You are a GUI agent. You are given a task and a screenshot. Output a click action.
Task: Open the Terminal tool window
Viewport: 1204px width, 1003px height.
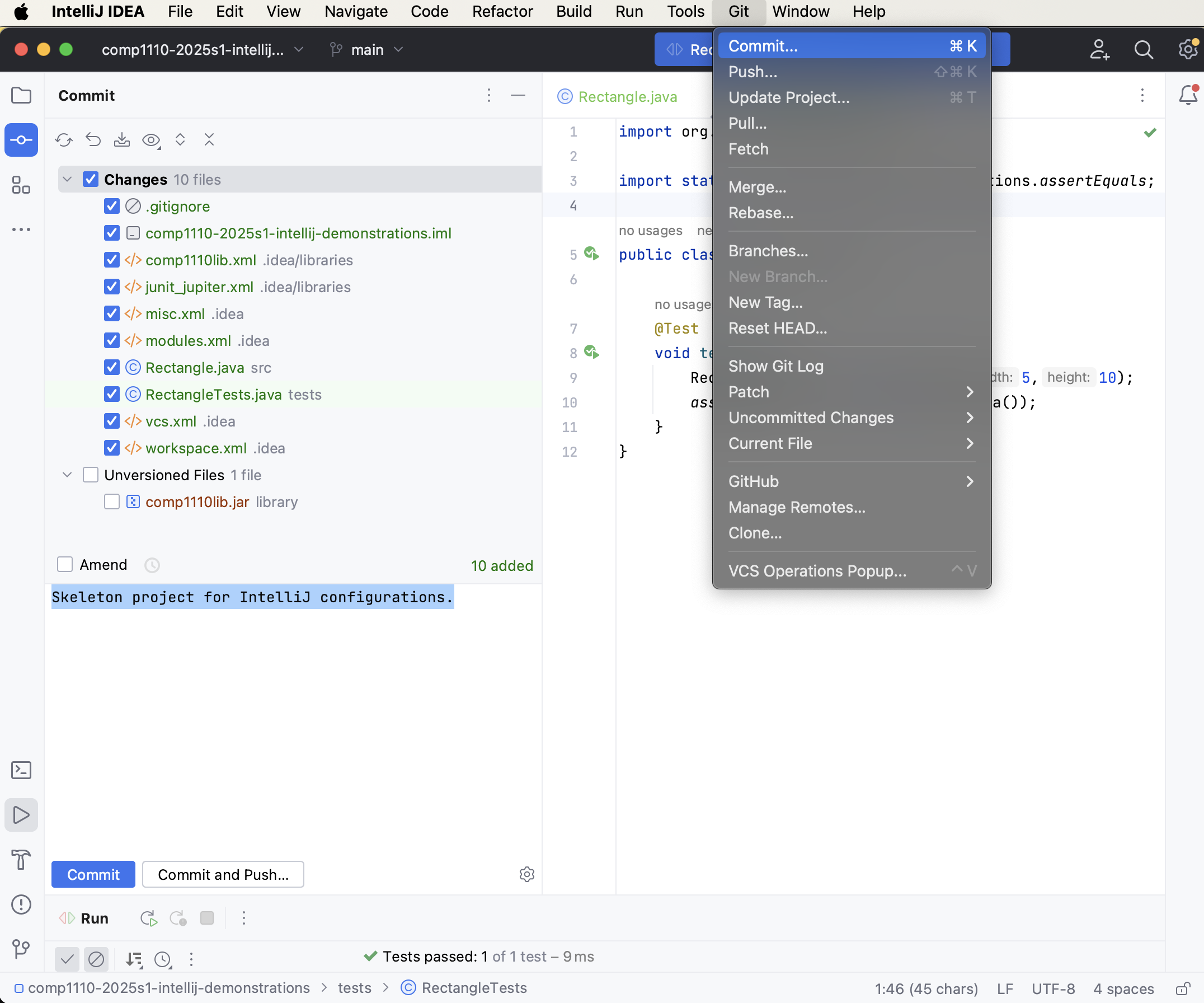coord(21,770)
